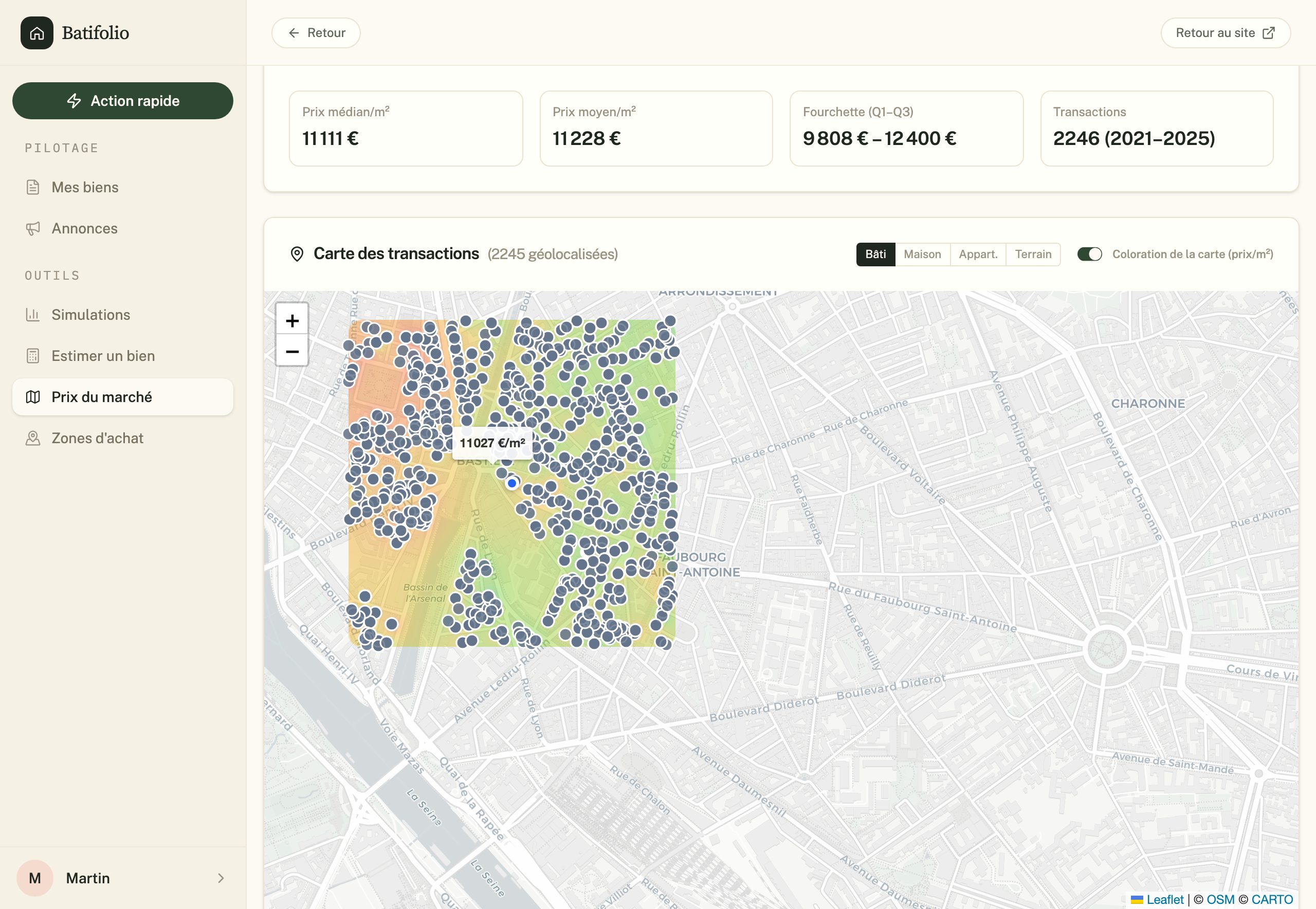Zoom out on the map
This screenshot has width=1316, height=909.
(x=292, y=351)
